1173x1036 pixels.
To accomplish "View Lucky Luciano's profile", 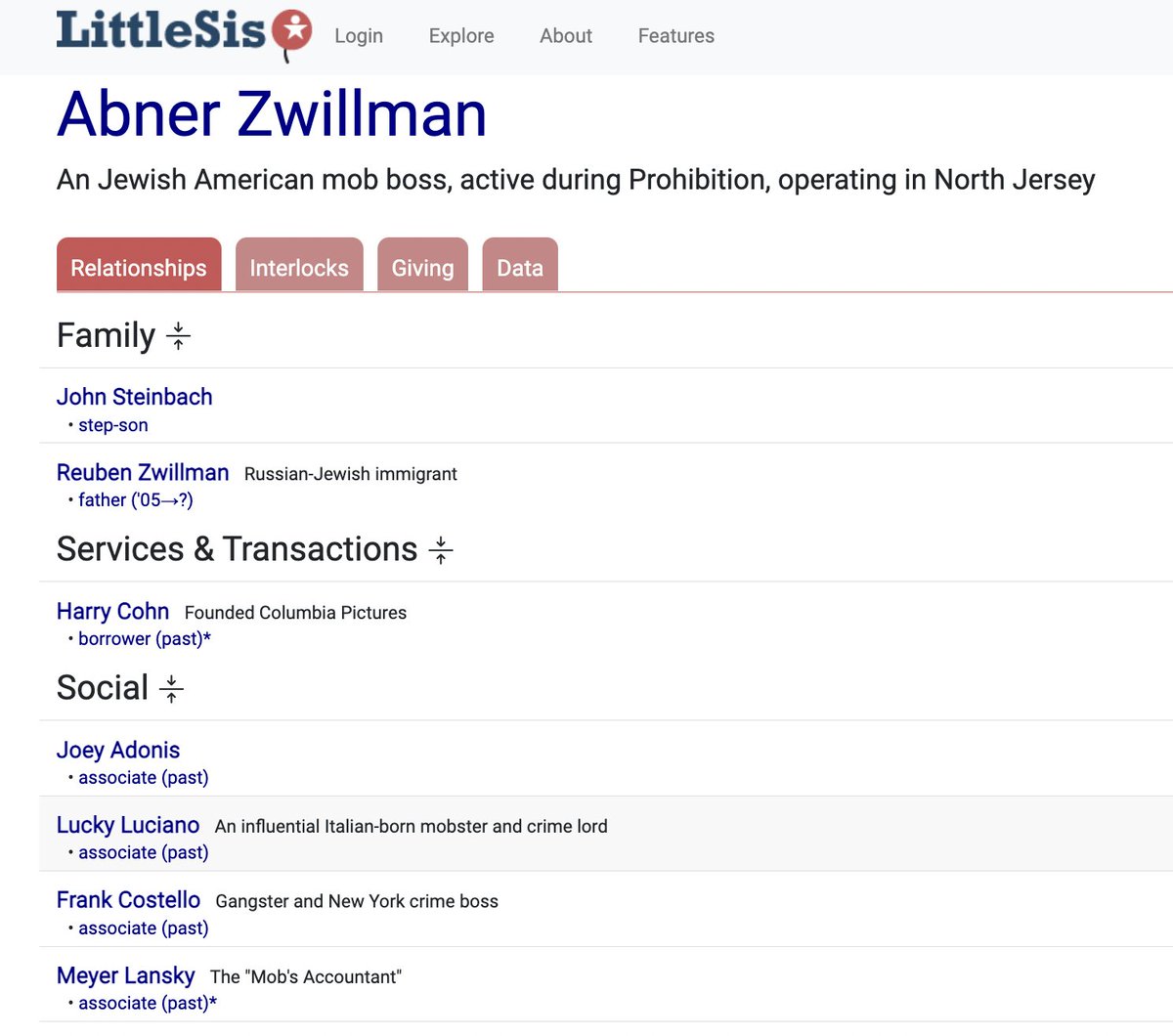I will point(128,825).
